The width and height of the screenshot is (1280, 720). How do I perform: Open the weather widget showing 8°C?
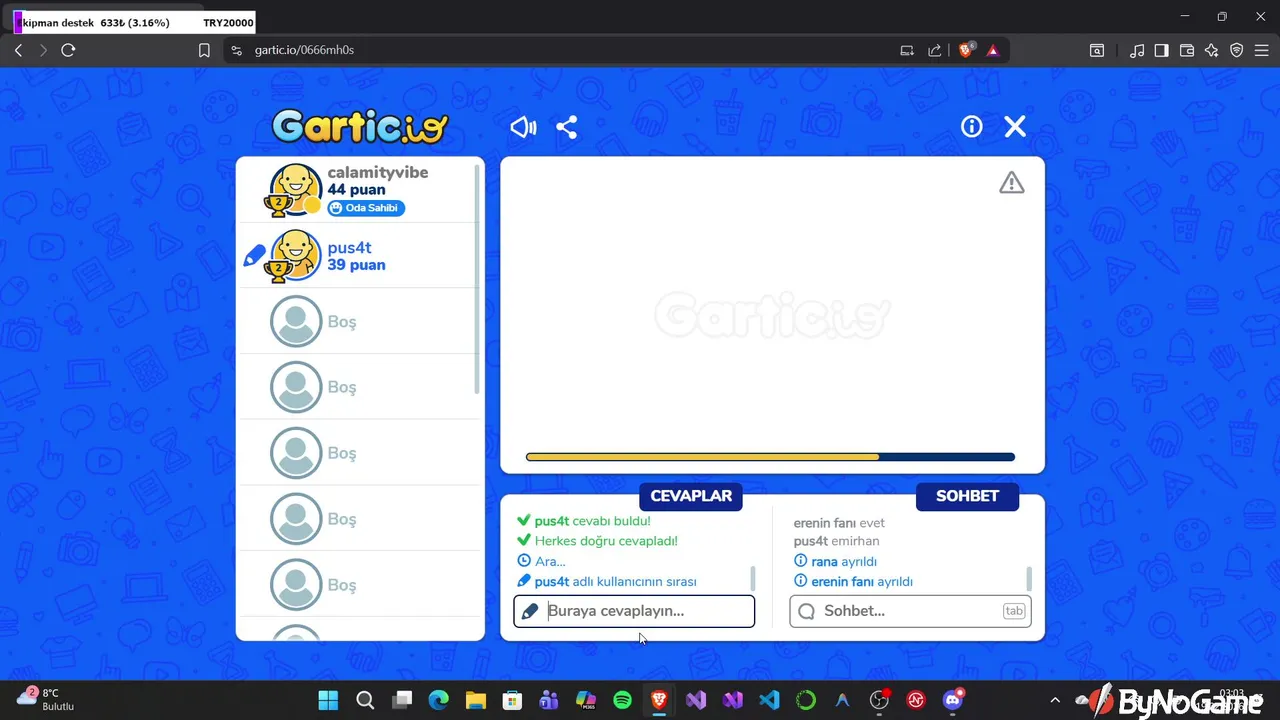[45, 699]
